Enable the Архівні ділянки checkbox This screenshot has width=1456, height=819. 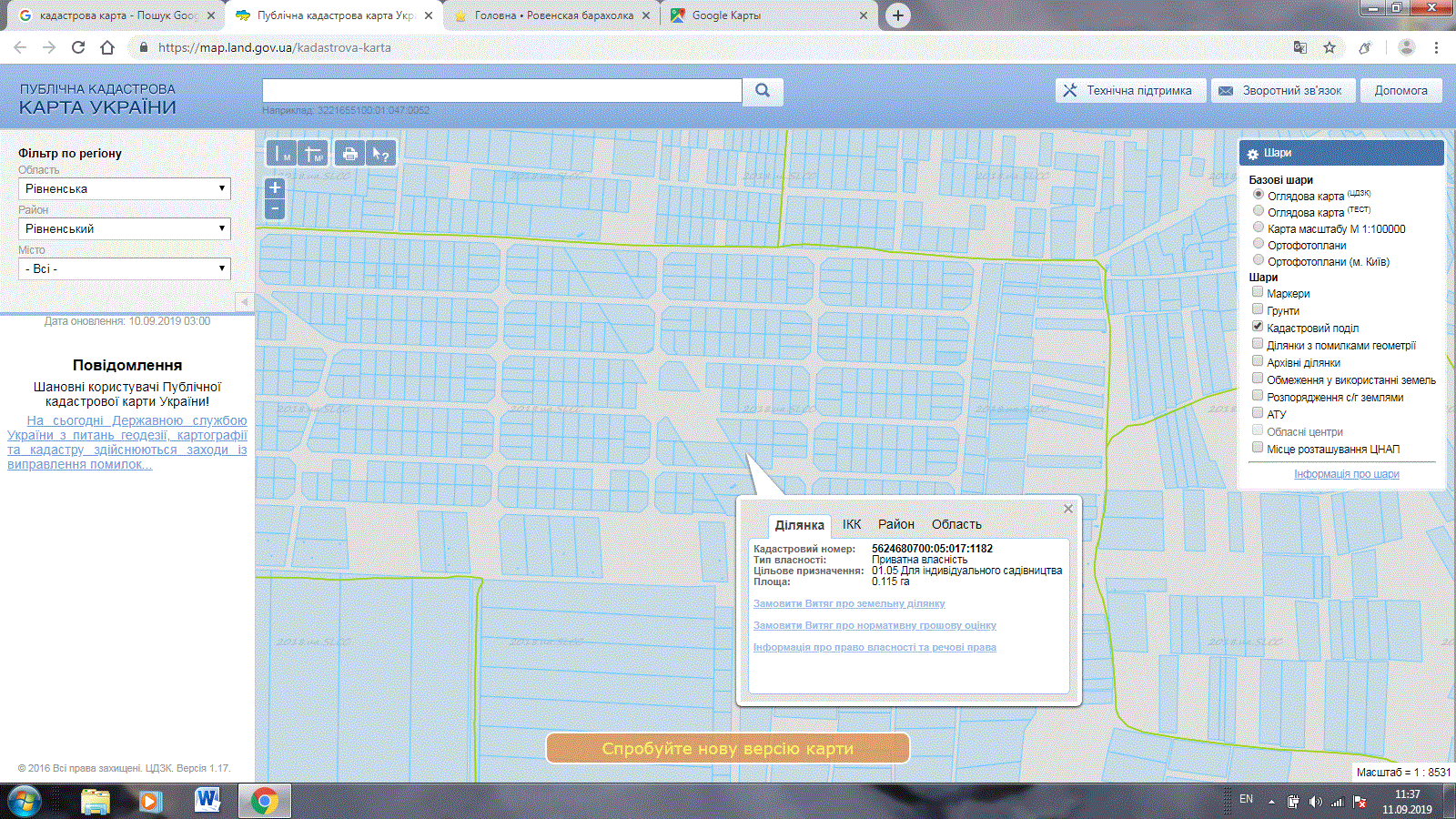(1258, 361)
